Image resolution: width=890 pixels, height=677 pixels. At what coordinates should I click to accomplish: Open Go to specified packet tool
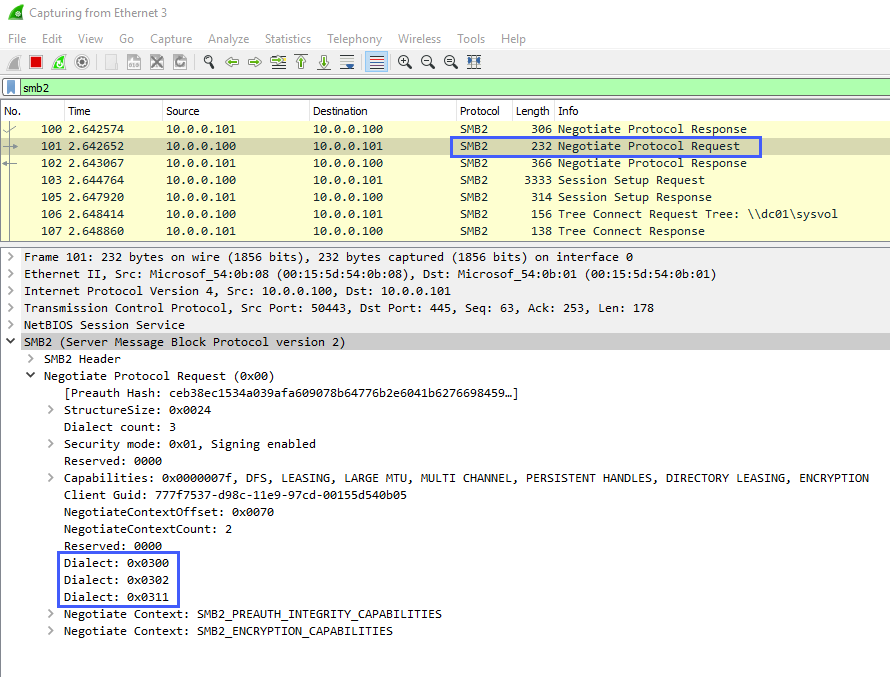278,62
